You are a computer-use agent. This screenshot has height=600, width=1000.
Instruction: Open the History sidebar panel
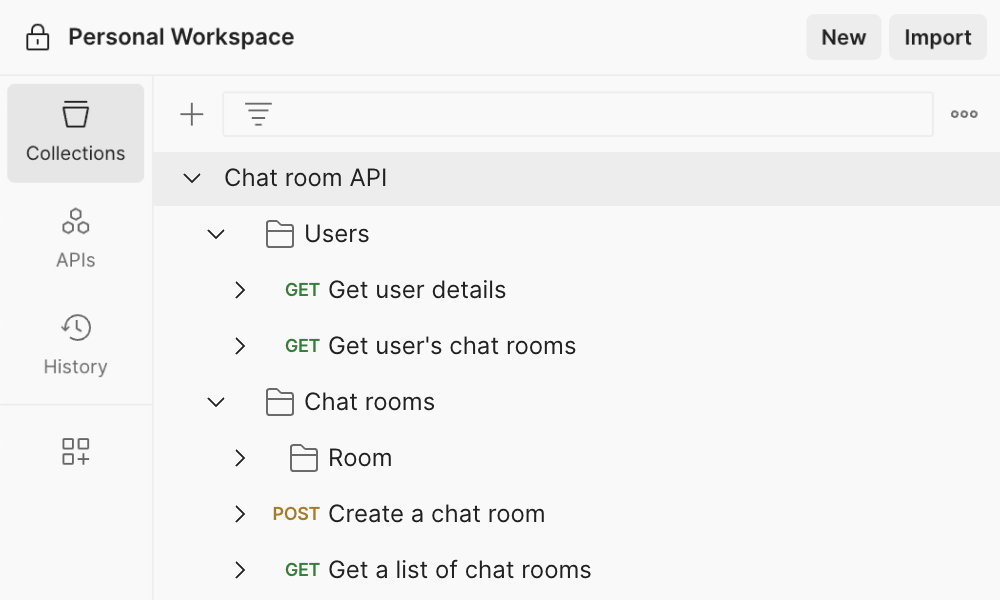76,345
